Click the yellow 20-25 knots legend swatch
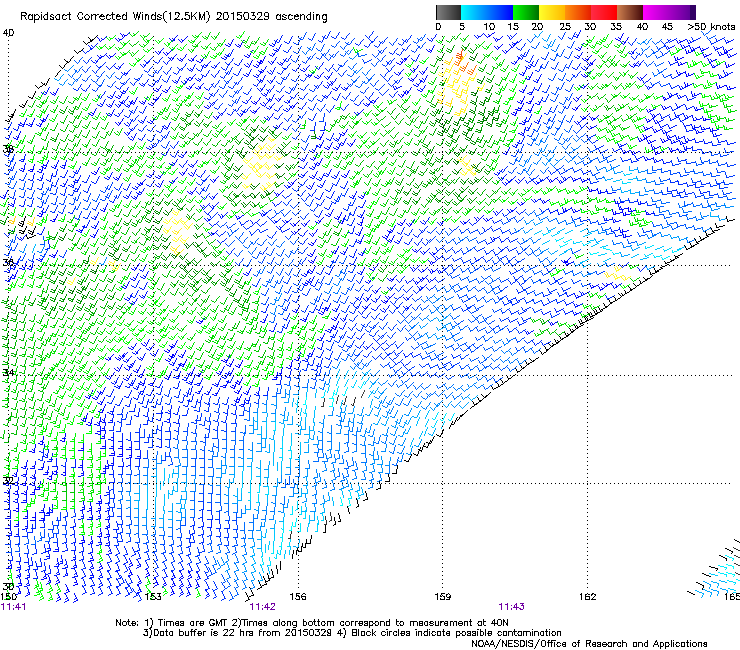Image resolution: width=740 pixels, height=650 pixels. [552, 12]
